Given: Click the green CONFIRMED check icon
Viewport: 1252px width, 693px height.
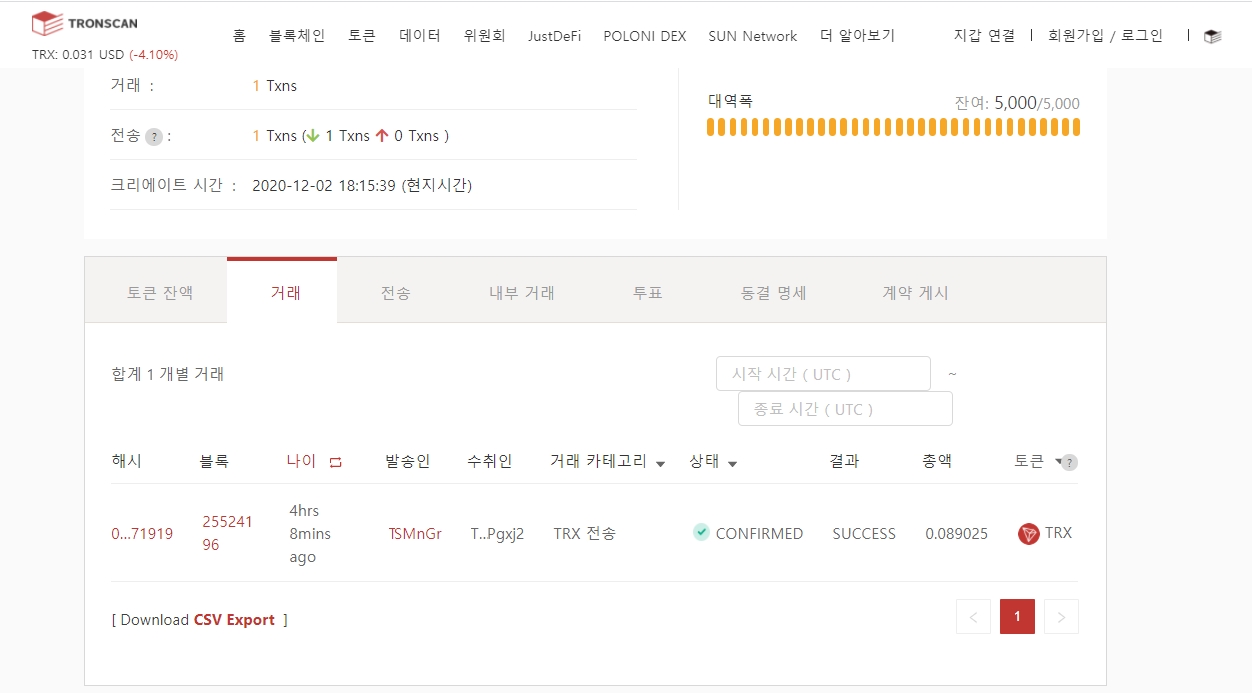Looking at the screenshot, I should (x=701, y=532).
